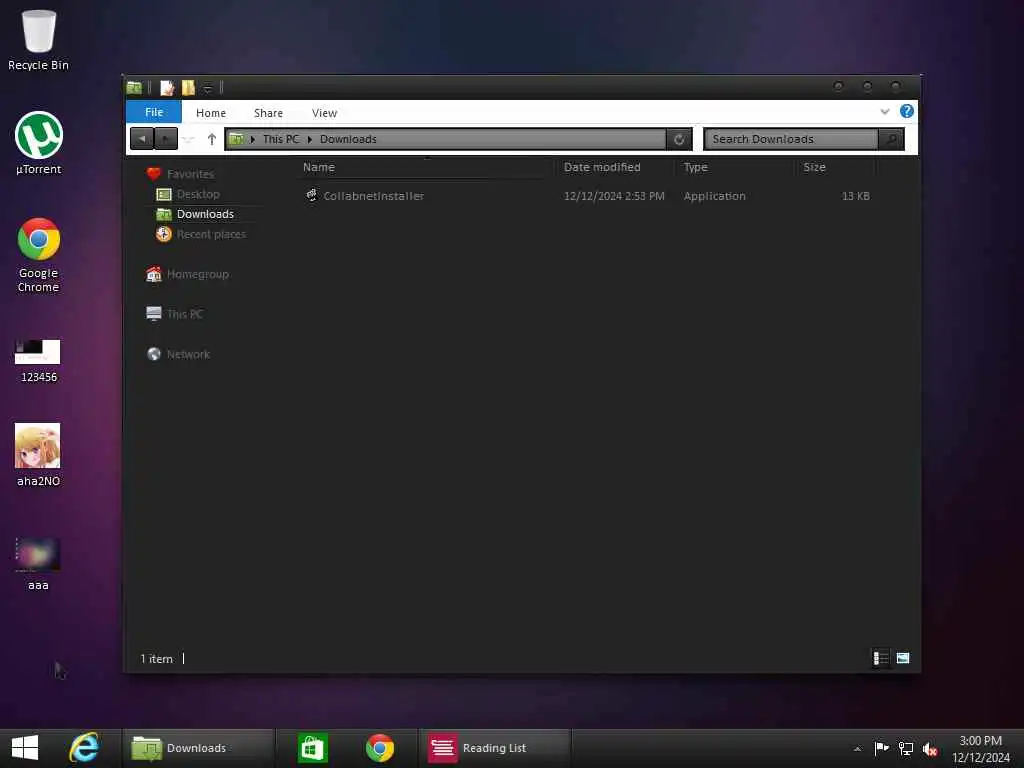Launch µTorrent from the desktop

39,143
